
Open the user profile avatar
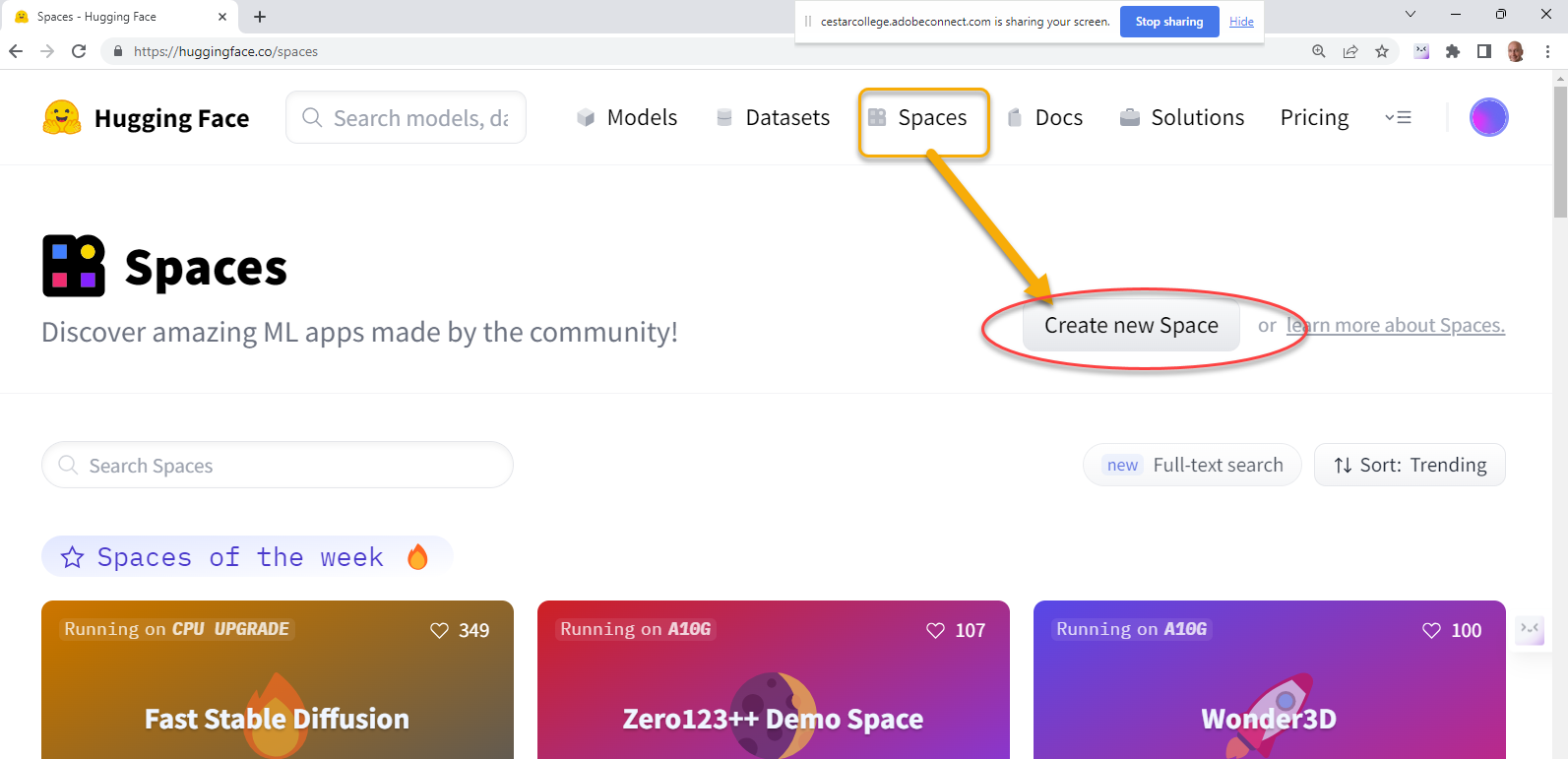click(x=1488, y=117)
